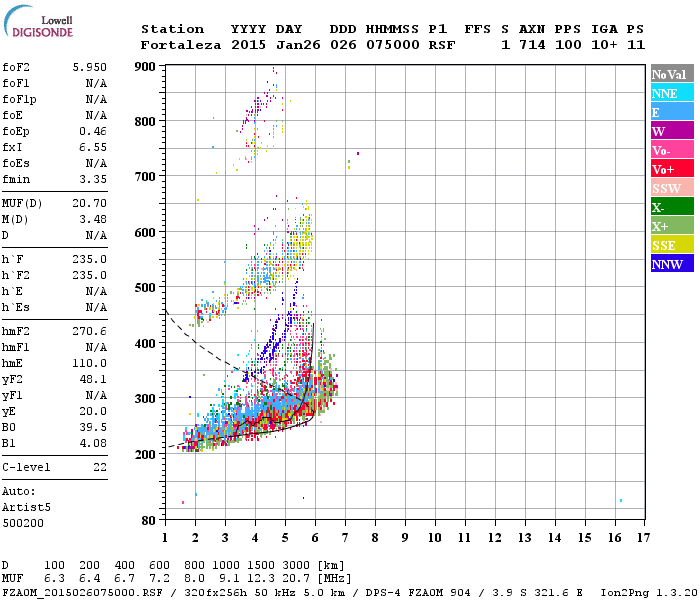The height and width of the screenshot is (600, 700).
Task: Select the NNE cyan legend swatch
Action: click(672, 93)
